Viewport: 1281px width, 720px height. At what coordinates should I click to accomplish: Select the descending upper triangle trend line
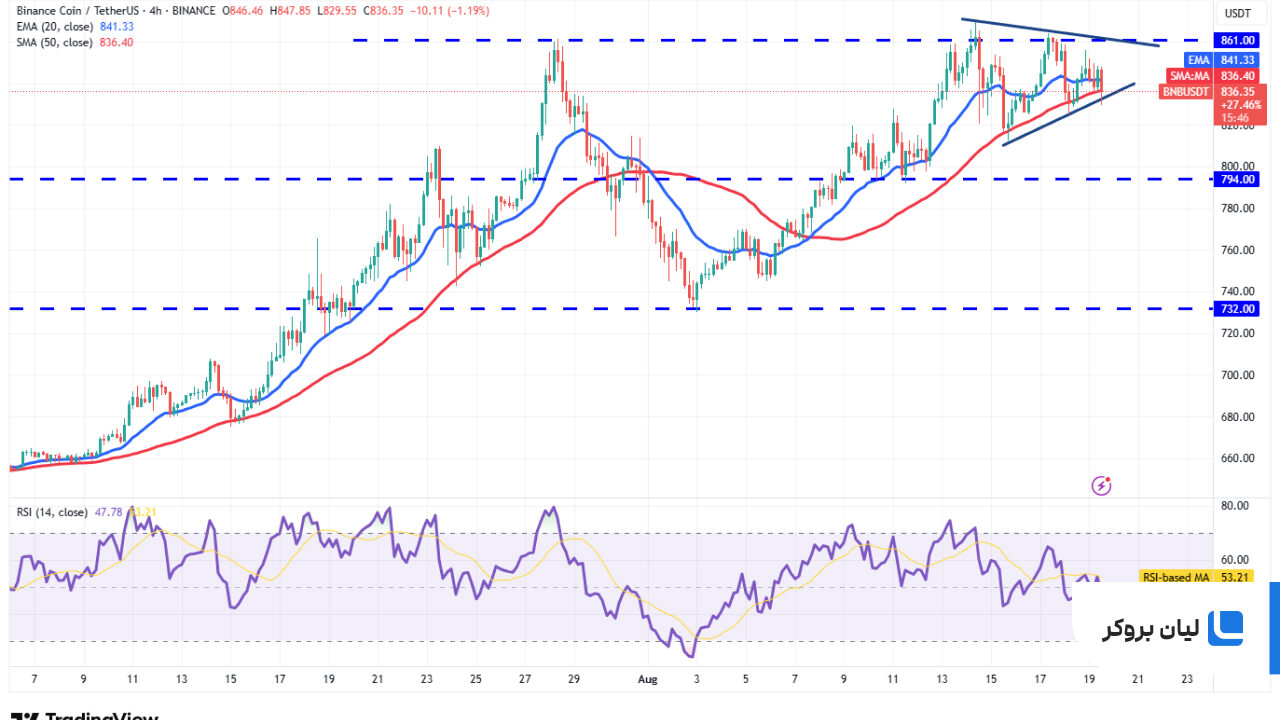(x=1060, y=32)
